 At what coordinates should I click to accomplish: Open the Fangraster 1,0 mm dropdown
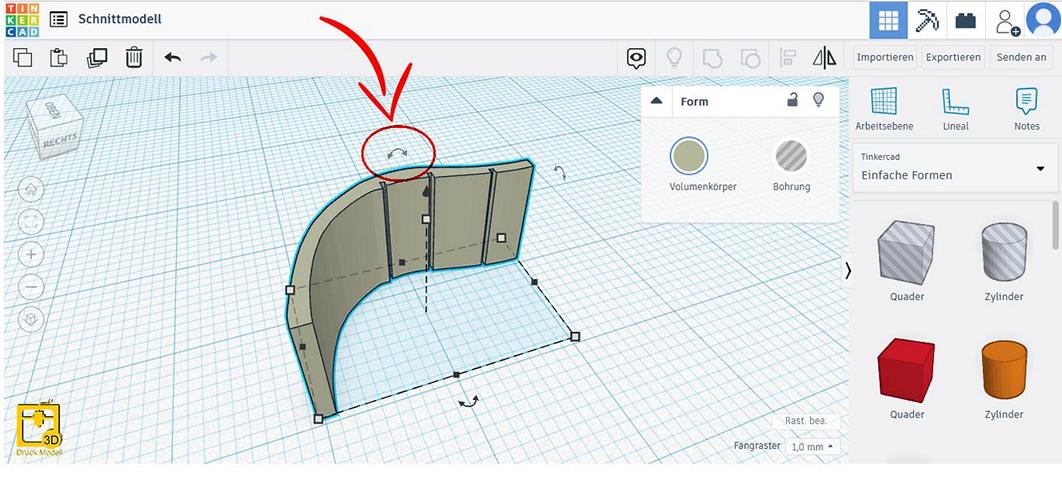811,446
